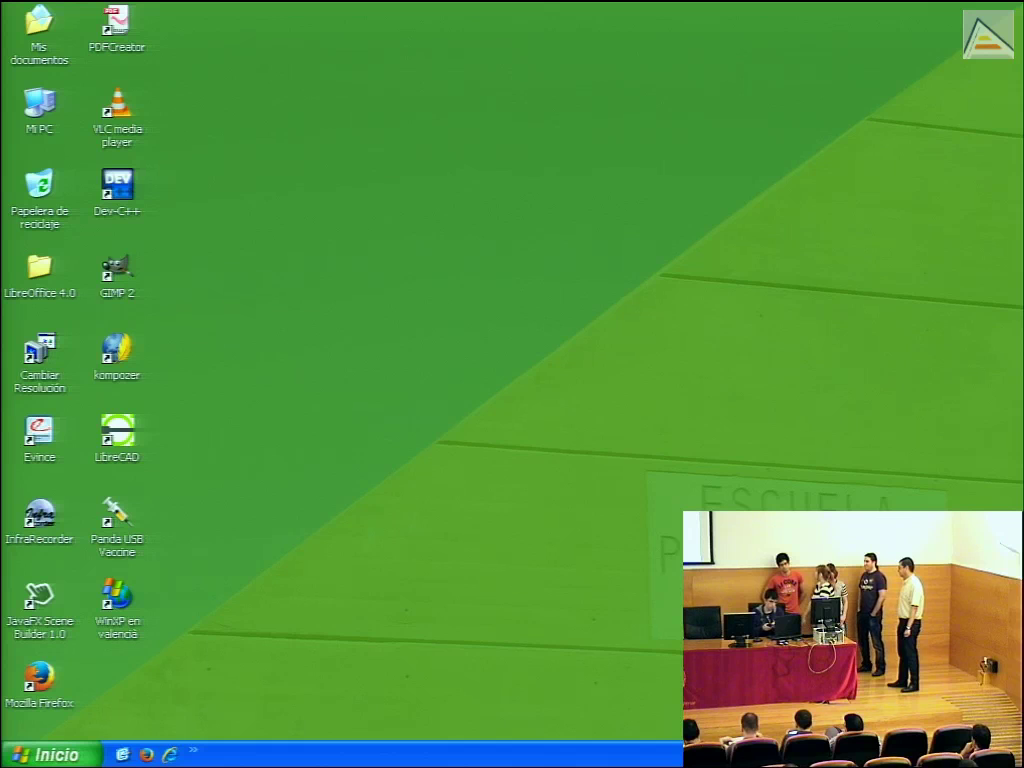Screen dimensions: 1024x768
Task: Open VLC media player shortcut
Action: [117, 103]
